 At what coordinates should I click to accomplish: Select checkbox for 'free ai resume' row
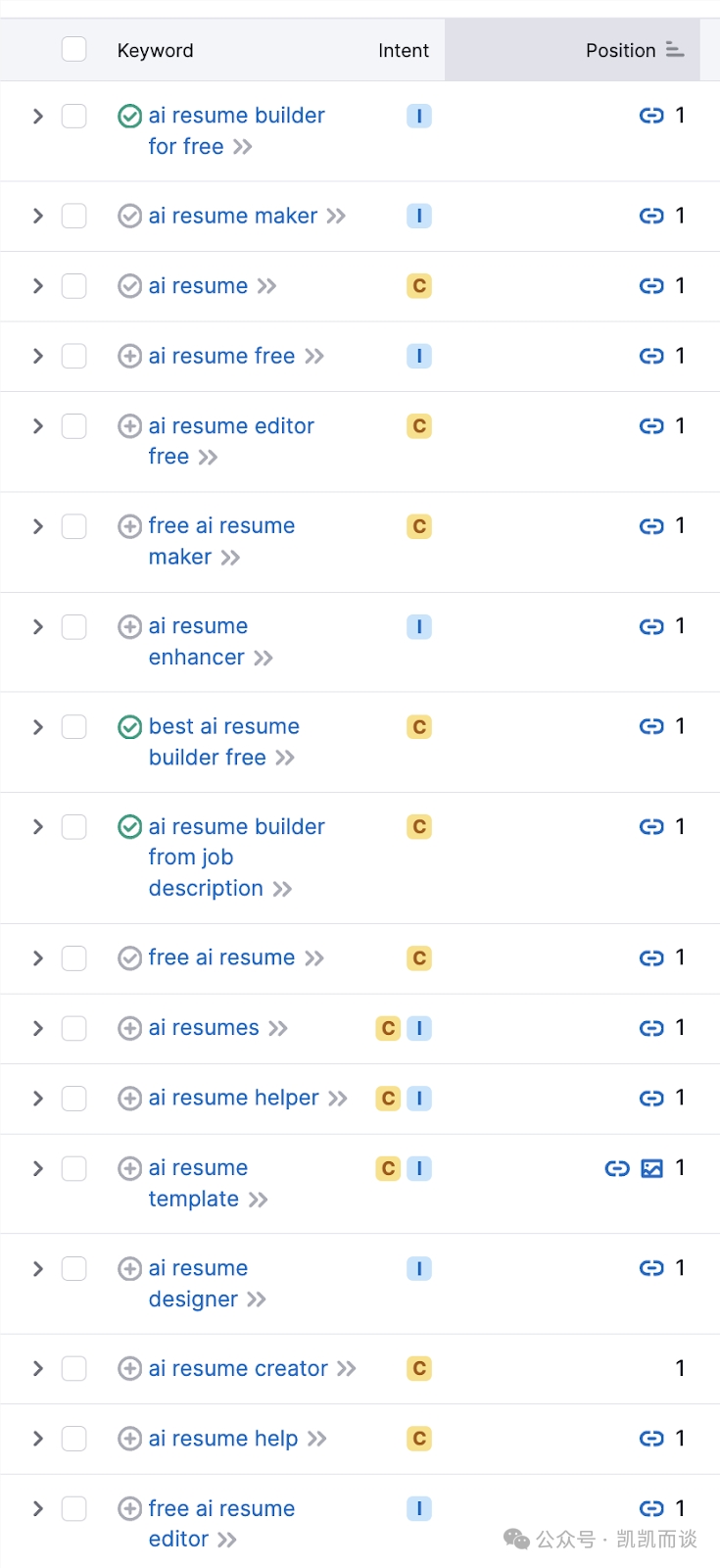pos(74,957)
